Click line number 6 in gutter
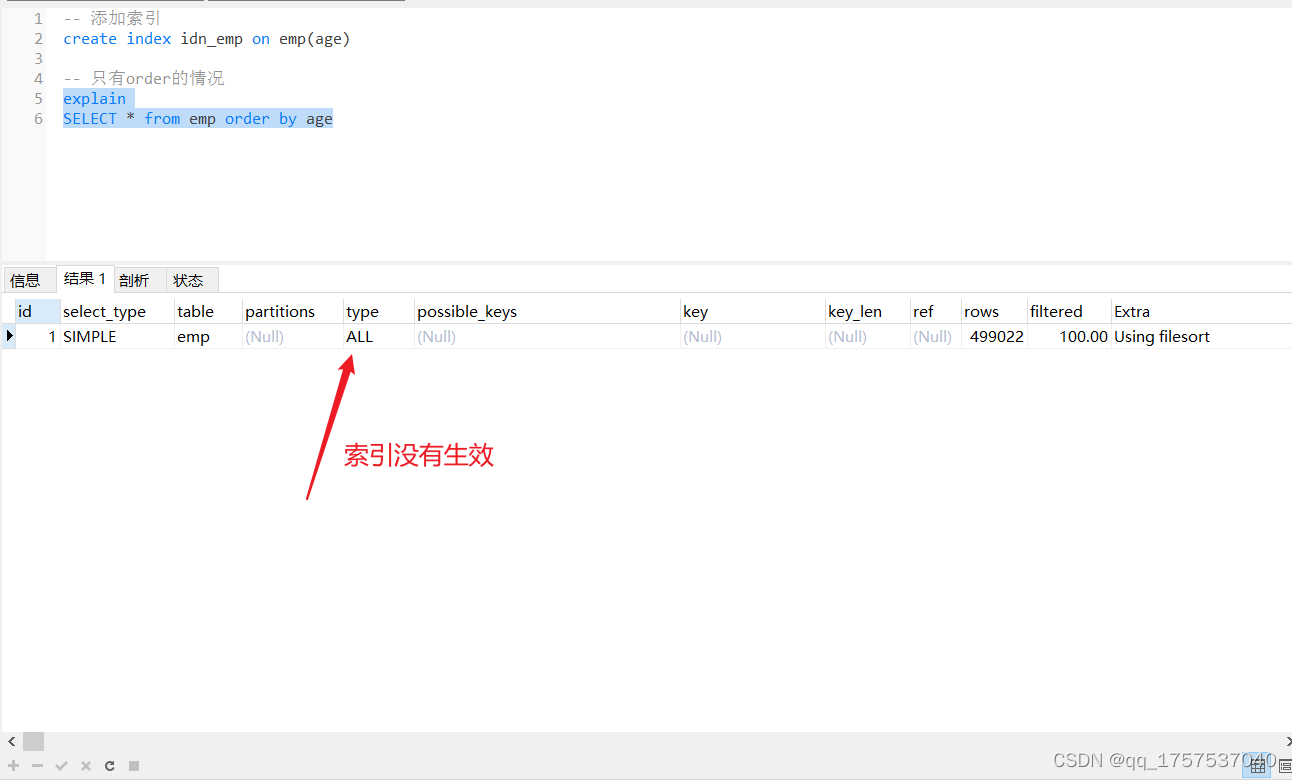This screenshot has width=1292, height=780. (38, 119)
